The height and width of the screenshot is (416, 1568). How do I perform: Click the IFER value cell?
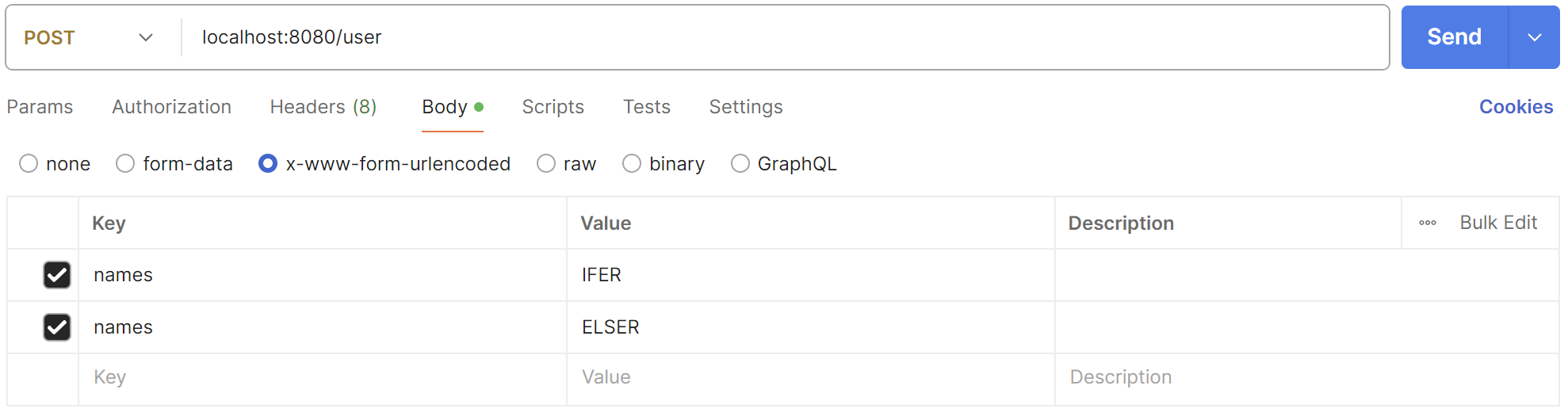809,275
